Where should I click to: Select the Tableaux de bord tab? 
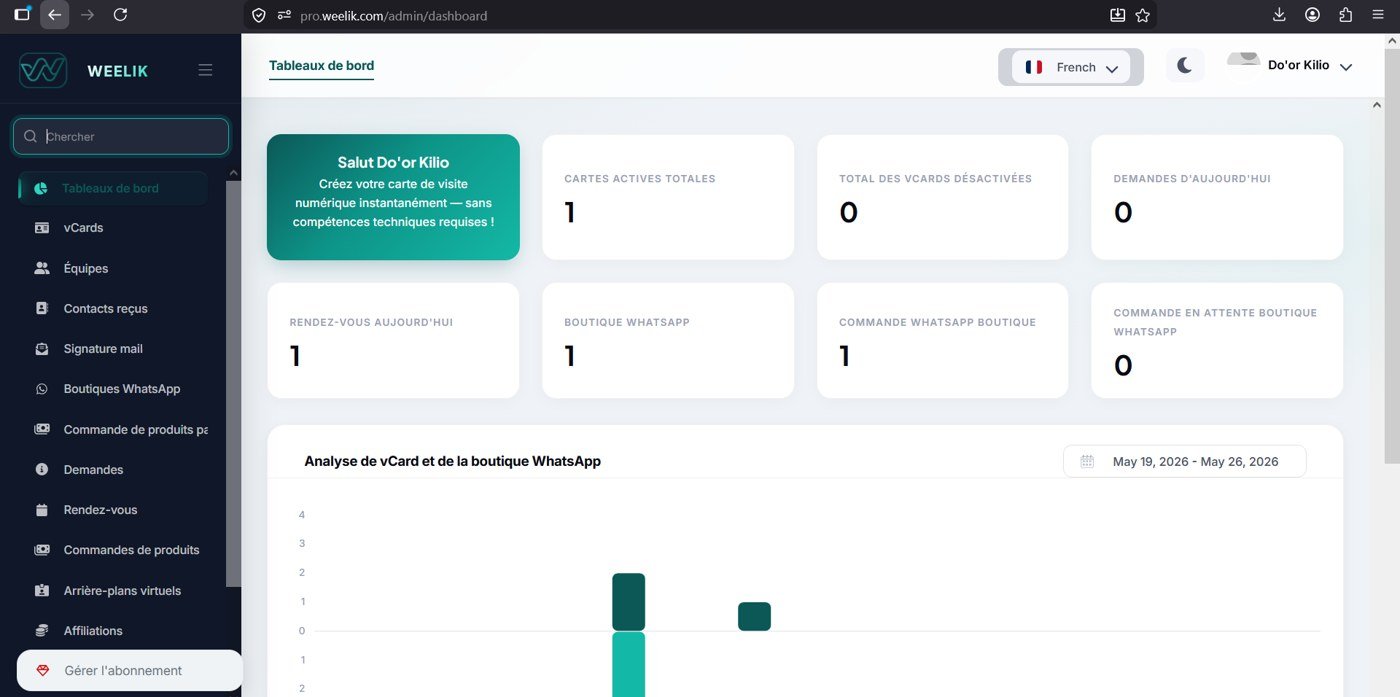click(321, 66)
